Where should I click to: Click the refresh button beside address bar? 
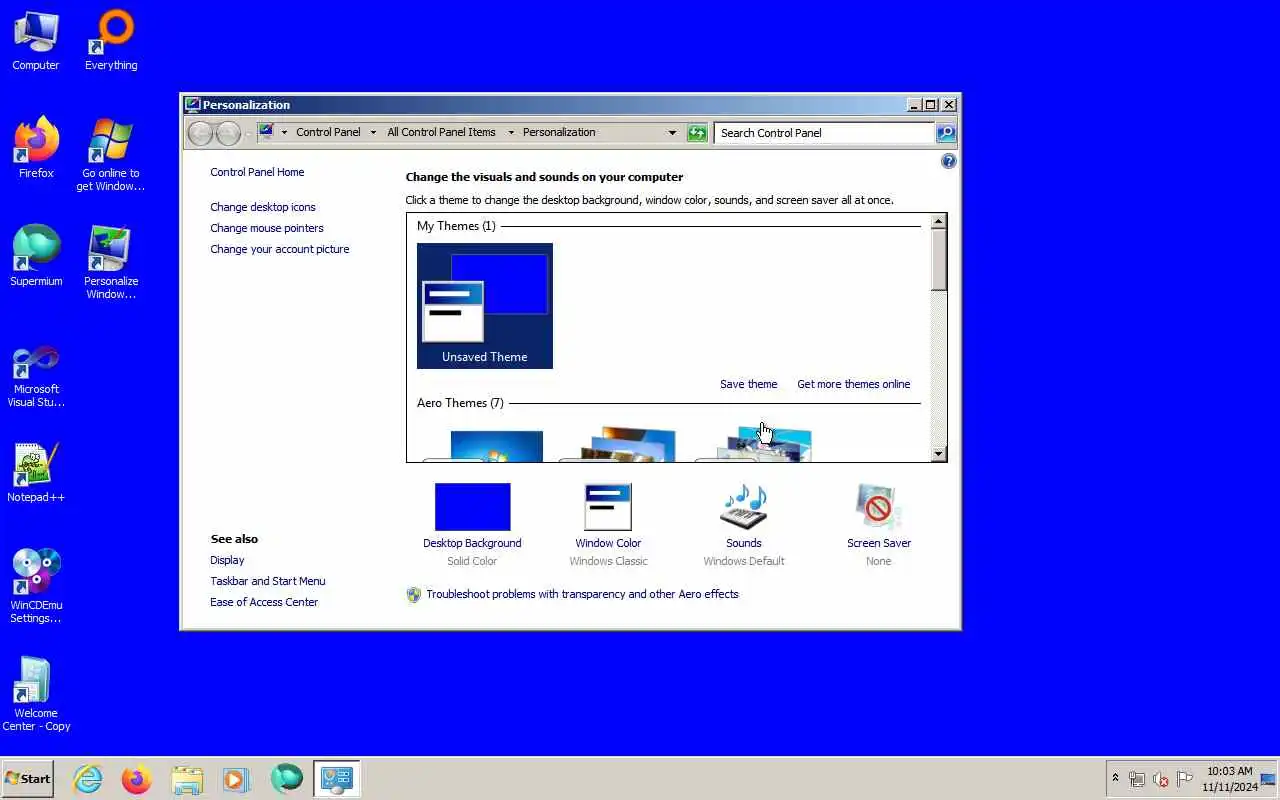tap(697, 132)
